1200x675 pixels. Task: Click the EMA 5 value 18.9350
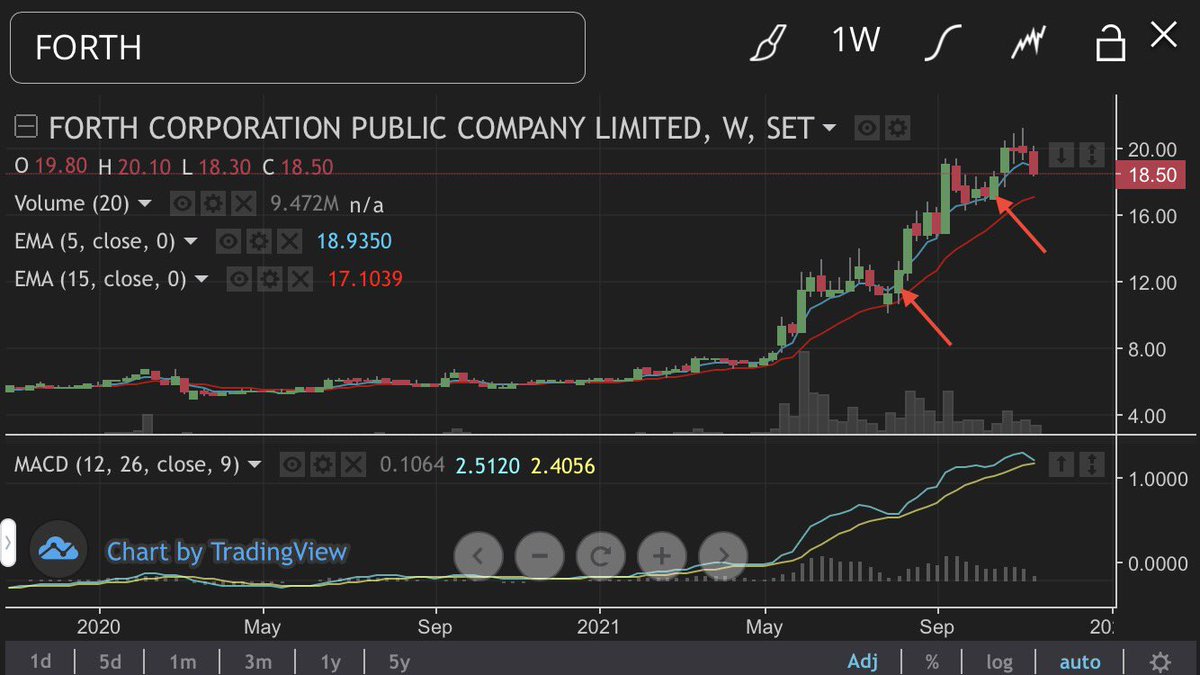(354, 242)
